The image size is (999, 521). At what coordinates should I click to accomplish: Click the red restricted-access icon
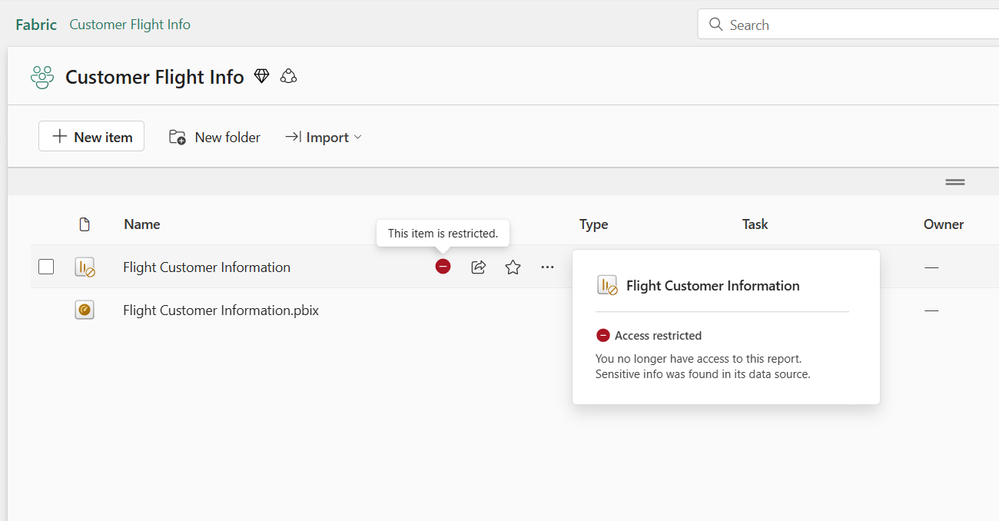click(443, 267)
